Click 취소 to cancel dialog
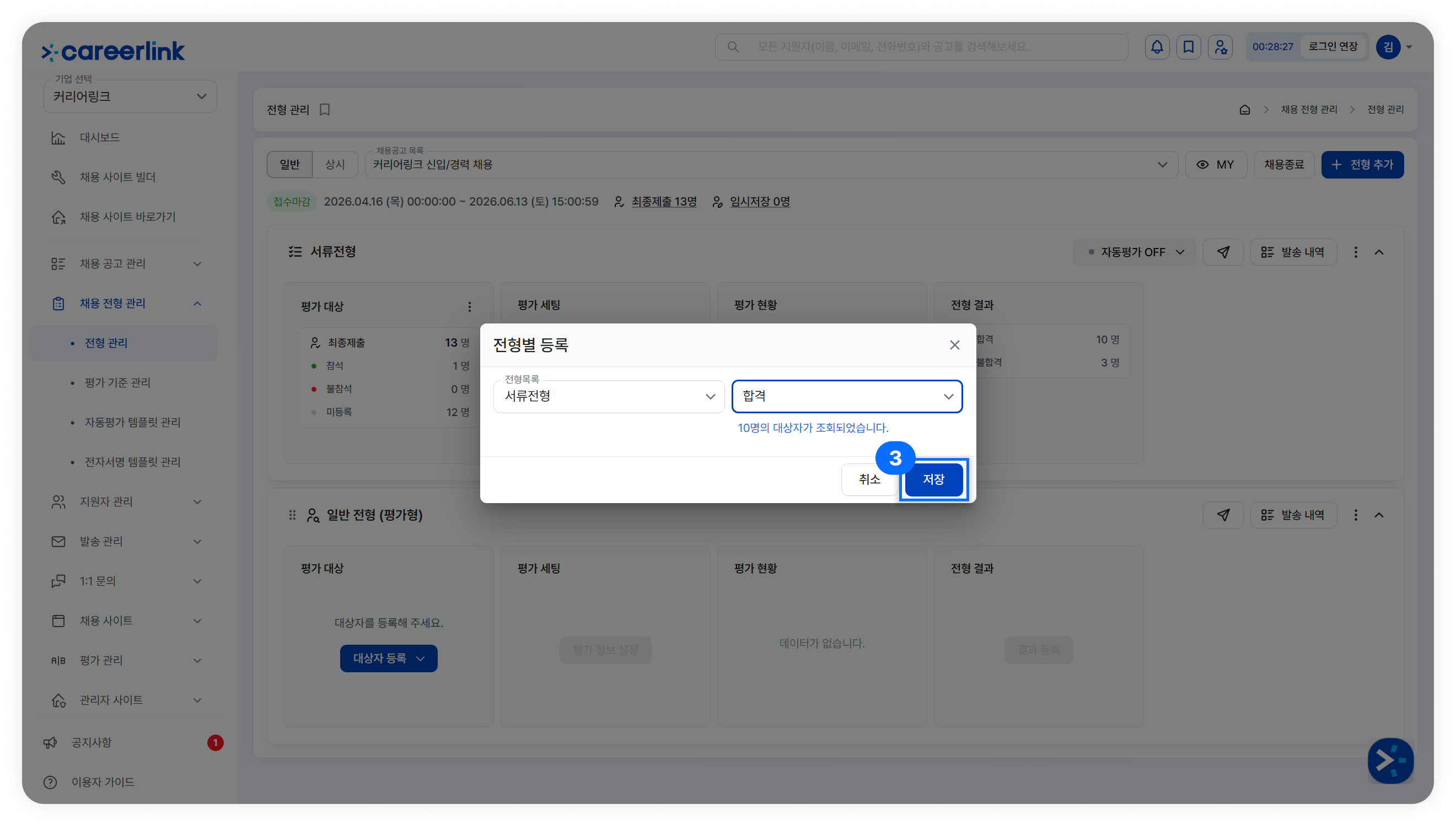This screenshot has width=1456, height=826. point(869,480)
